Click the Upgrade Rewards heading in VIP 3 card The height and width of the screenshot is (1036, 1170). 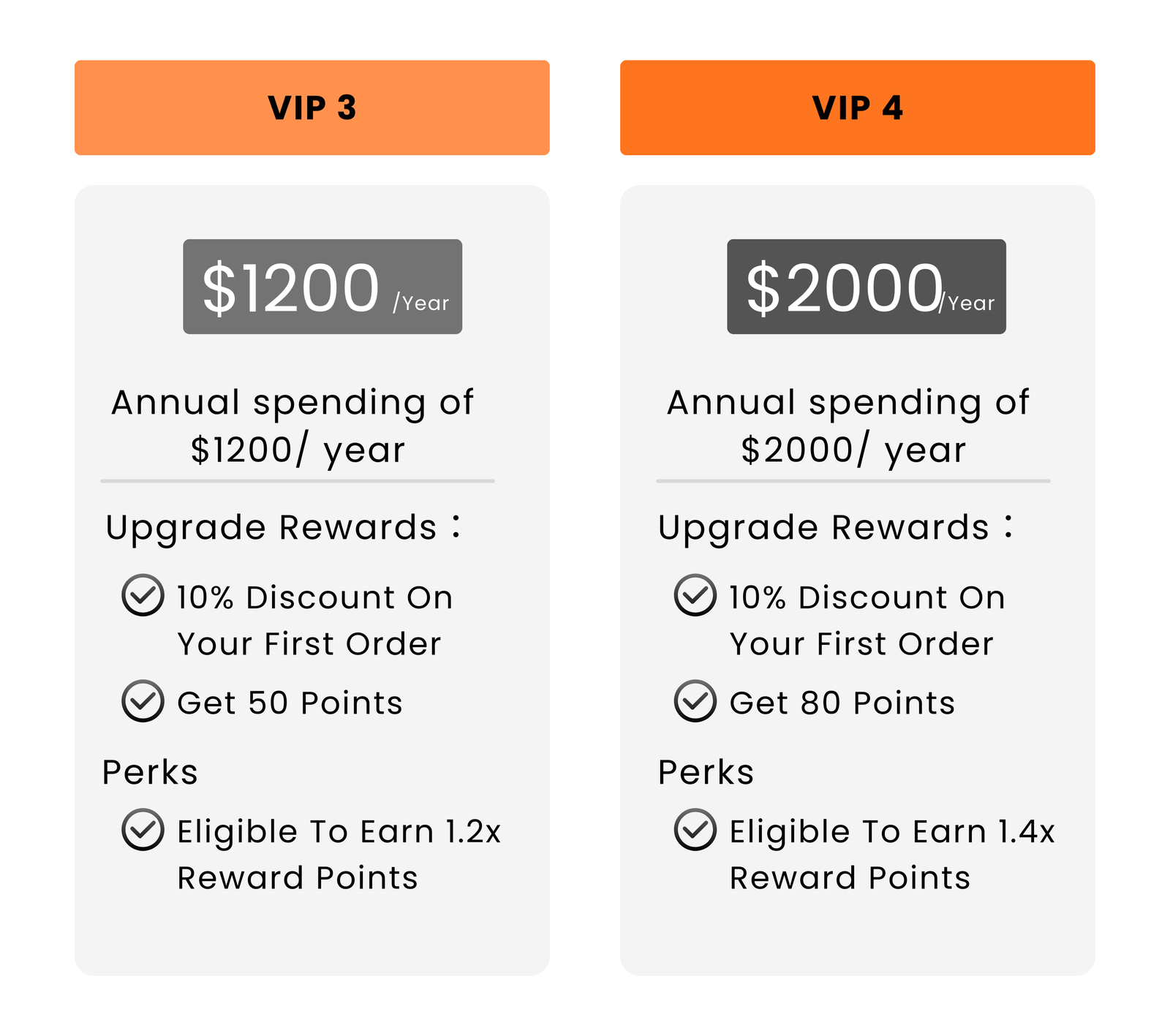(282, 527)
